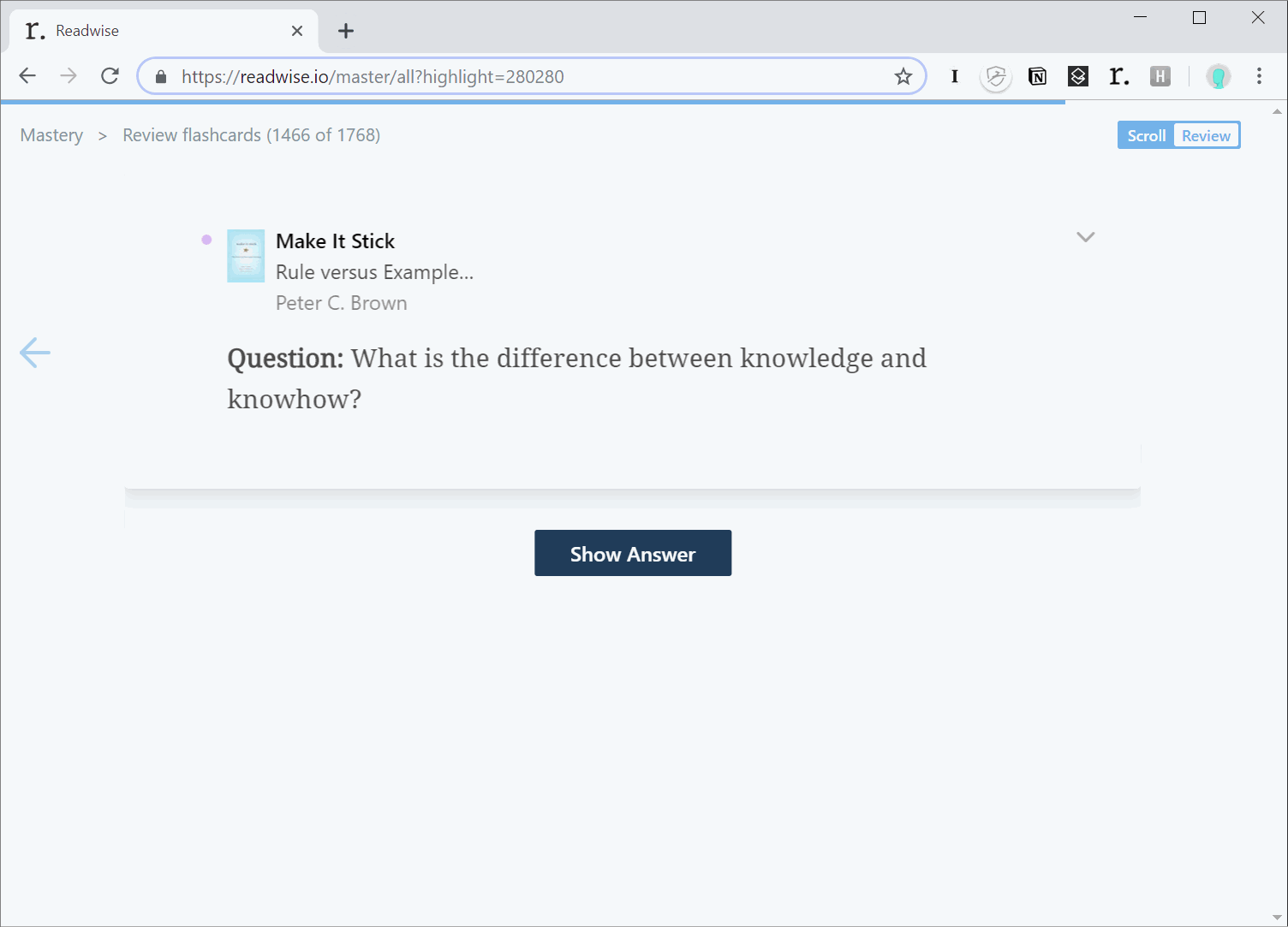
Task: Open the shield privacy extension icon
Action: coord(996,77)
